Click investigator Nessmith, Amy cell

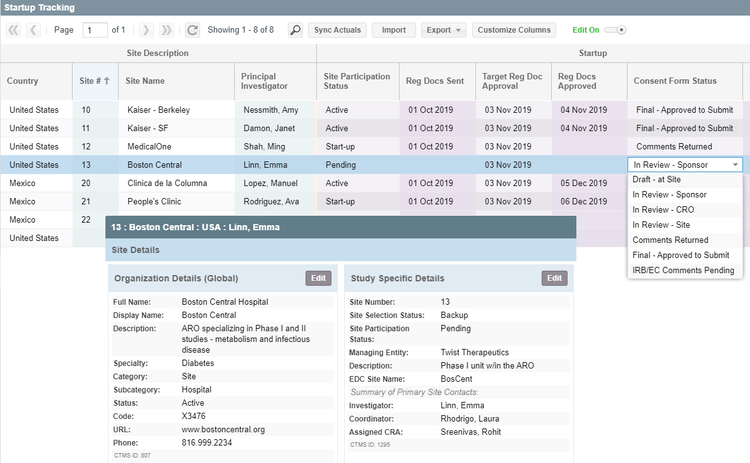(276, 110)
